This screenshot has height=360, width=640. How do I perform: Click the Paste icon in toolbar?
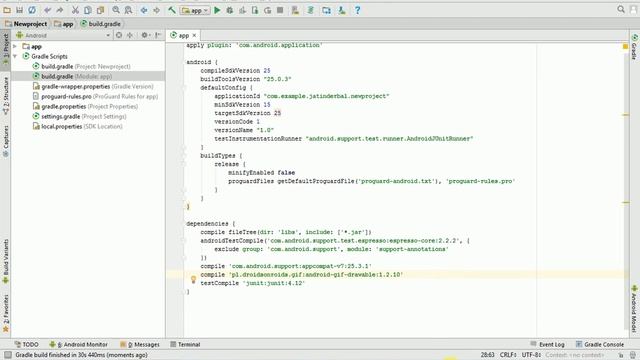tap(100, 10)
